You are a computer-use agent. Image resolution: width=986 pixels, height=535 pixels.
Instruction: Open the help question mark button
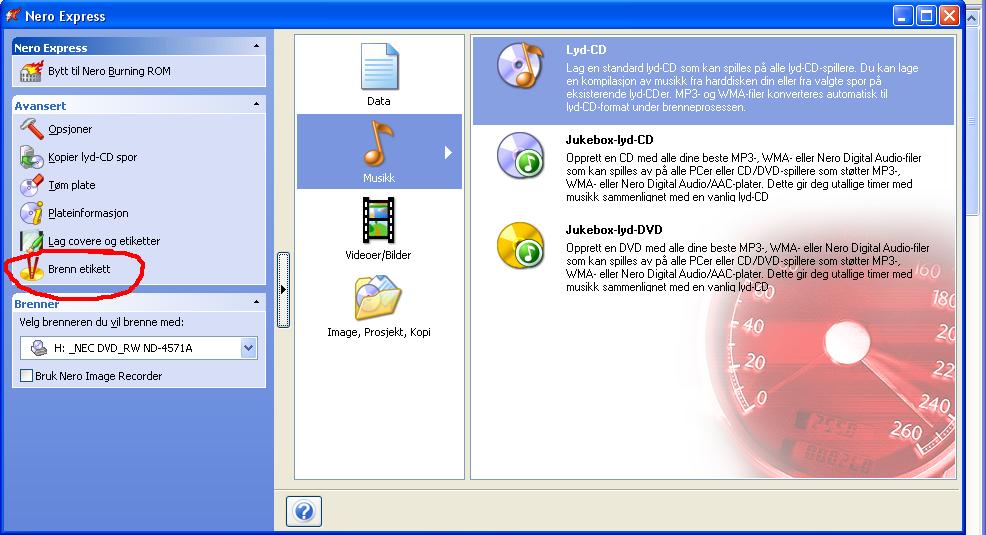click(304, 511)
